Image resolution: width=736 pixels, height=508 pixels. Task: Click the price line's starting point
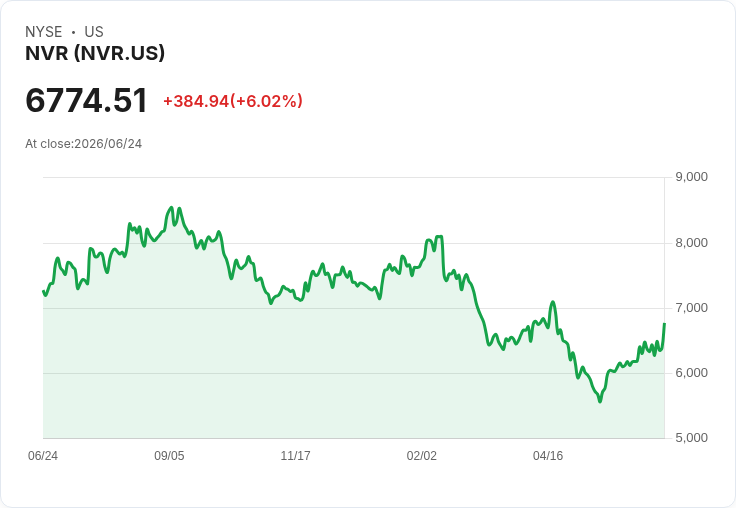[43, 291]
